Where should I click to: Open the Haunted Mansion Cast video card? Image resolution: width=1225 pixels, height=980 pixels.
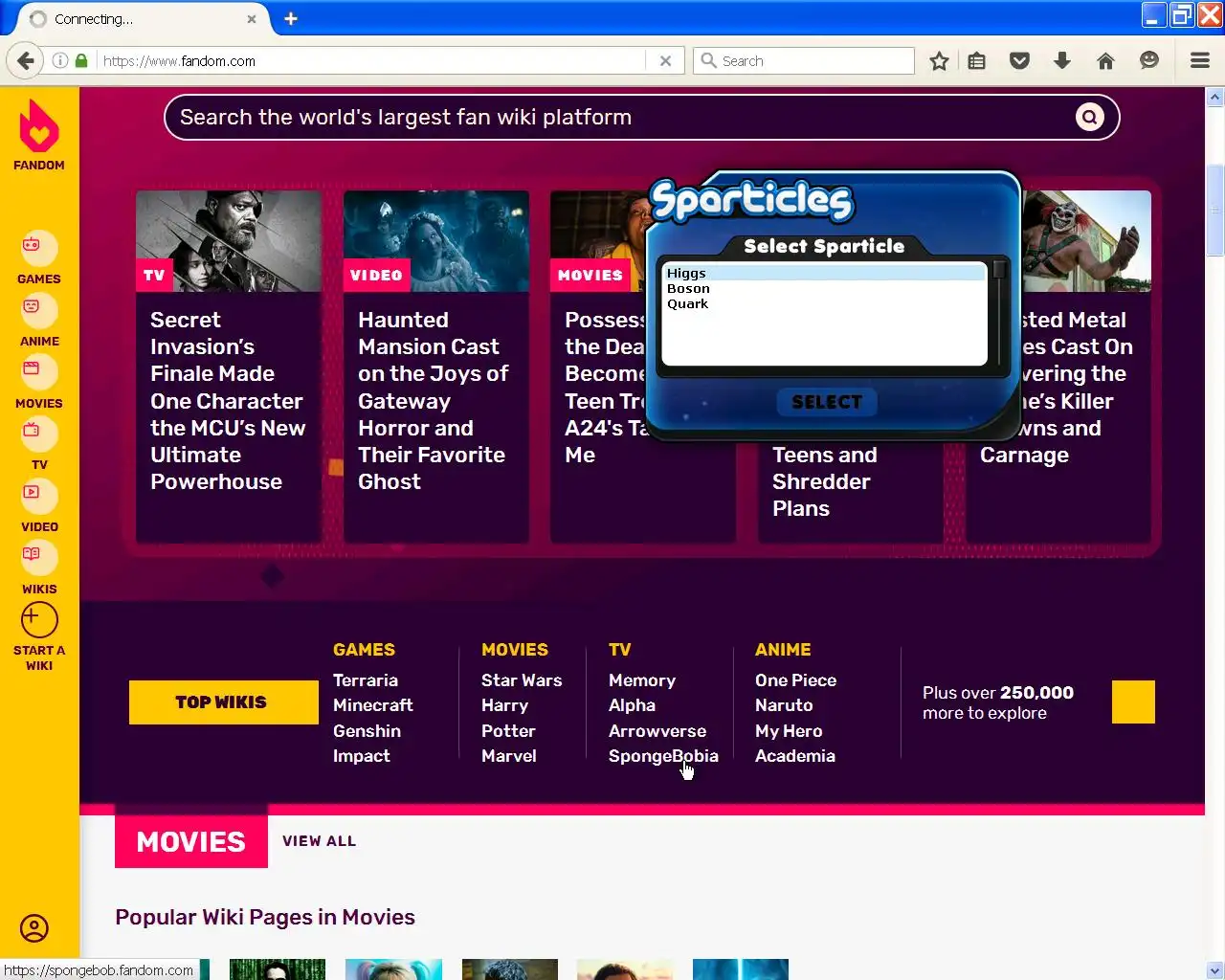[x=436, y=367]
